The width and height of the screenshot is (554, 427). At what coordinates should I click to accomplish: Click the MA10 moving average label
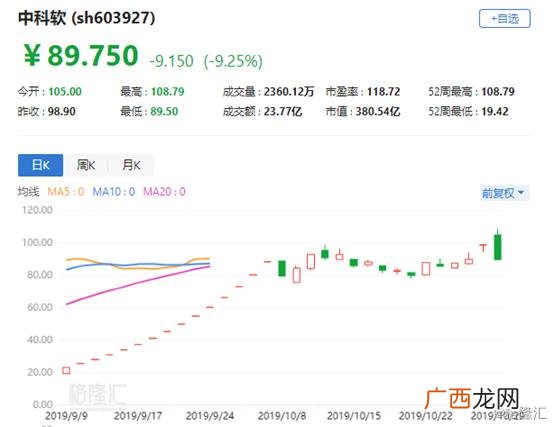click(114, 192)
